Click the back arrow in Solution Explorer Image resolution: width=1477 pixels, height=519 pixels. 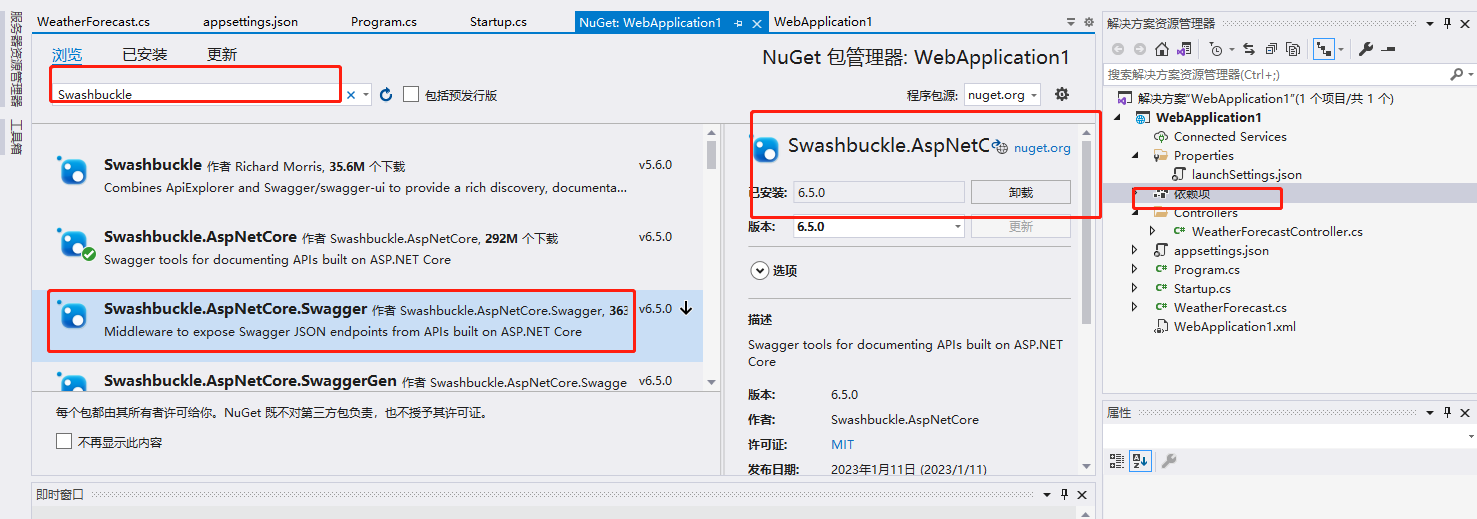pos(1118,49)
